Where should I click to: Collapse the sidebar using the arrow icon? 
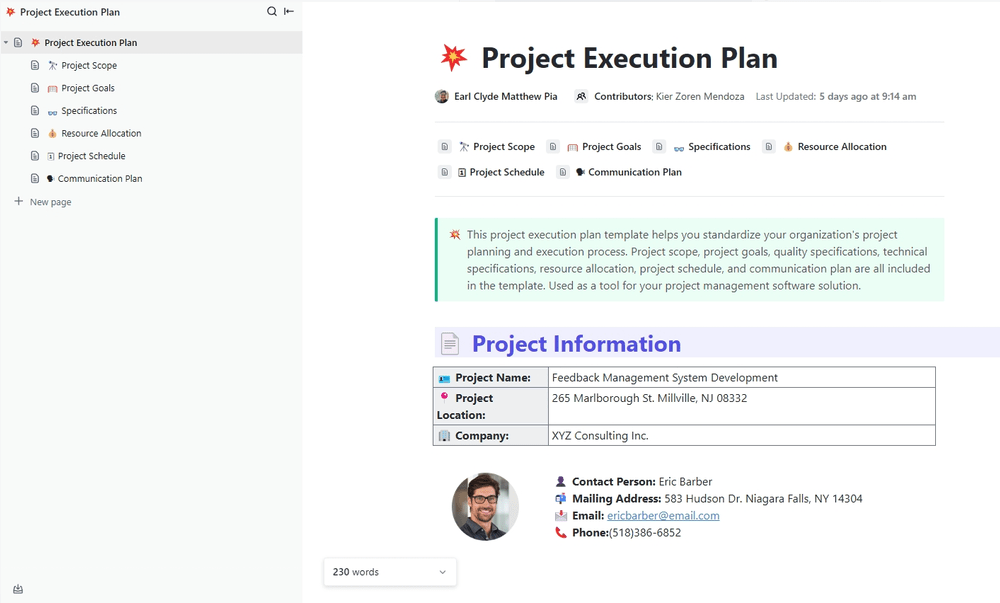click(289, 12)
